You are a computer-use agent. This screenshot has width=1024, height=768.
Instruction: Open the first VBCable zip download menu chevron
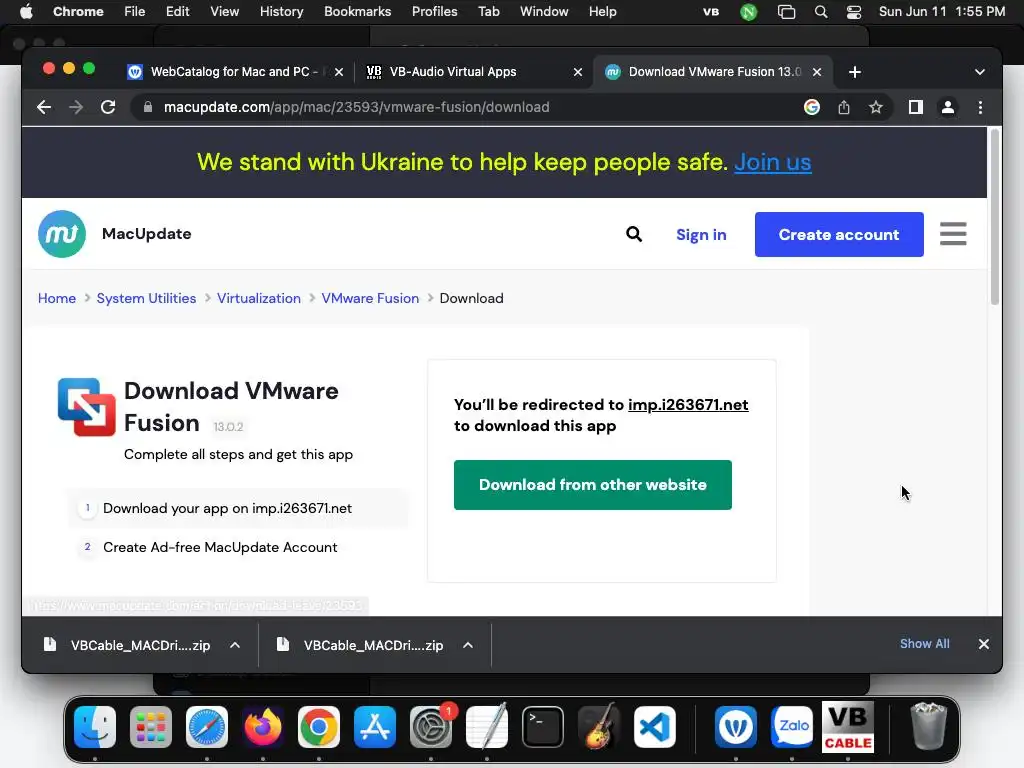[235, 645]
